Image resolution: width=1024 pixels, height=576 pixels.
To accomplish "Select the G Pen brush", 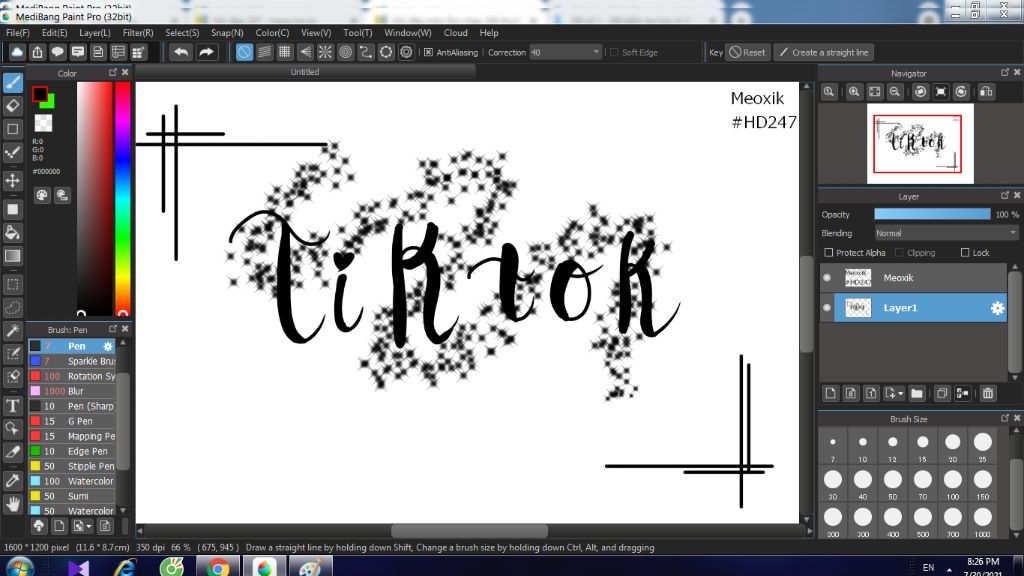I will click(x=72, y=421).
